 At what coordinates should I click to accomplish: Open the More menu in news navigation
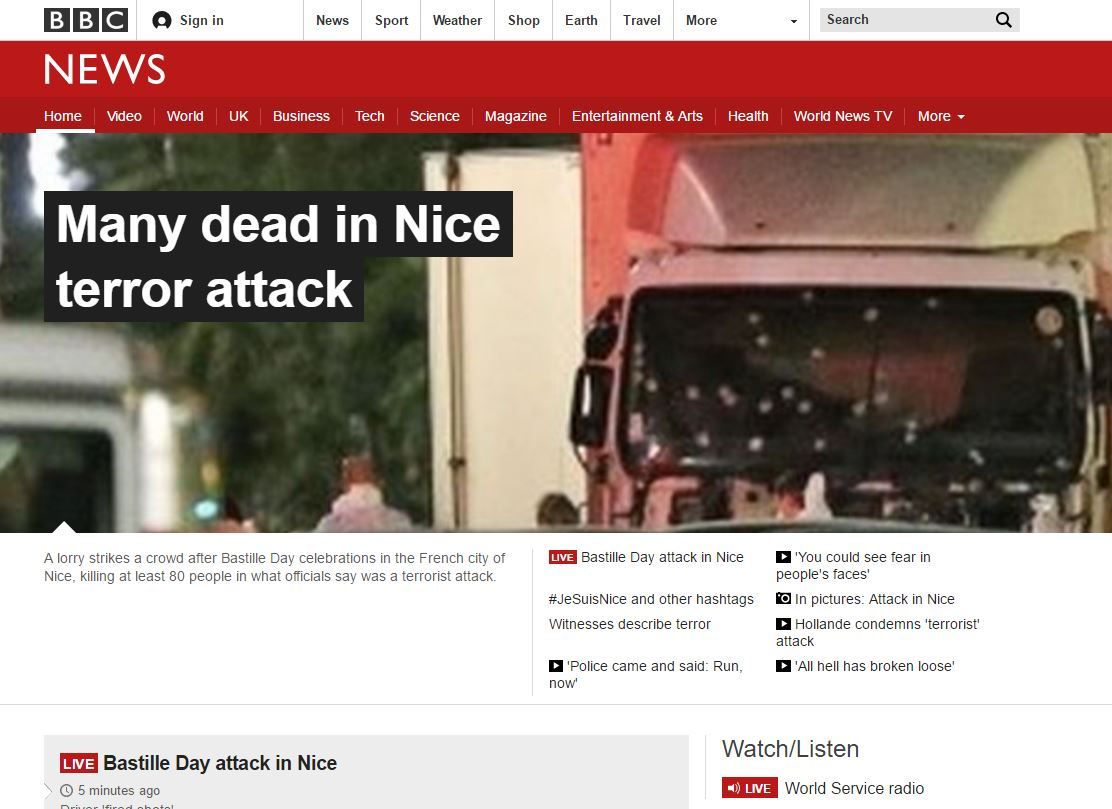coord(940,116)
